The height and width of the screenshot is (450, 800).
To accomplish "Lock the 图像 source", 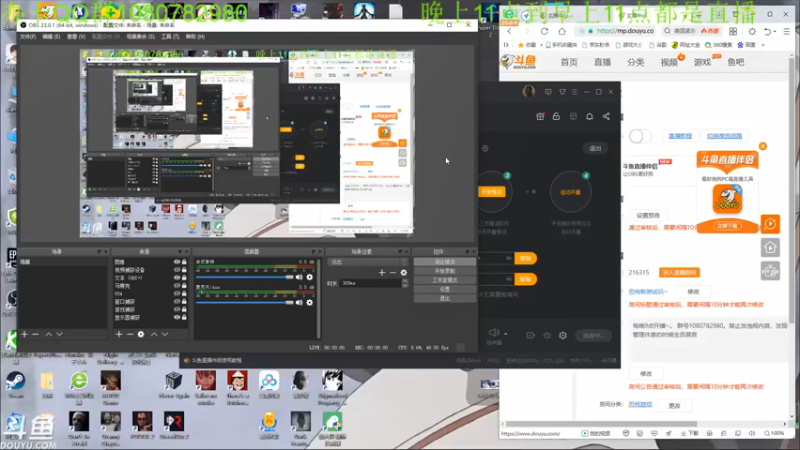I will 184,262.
